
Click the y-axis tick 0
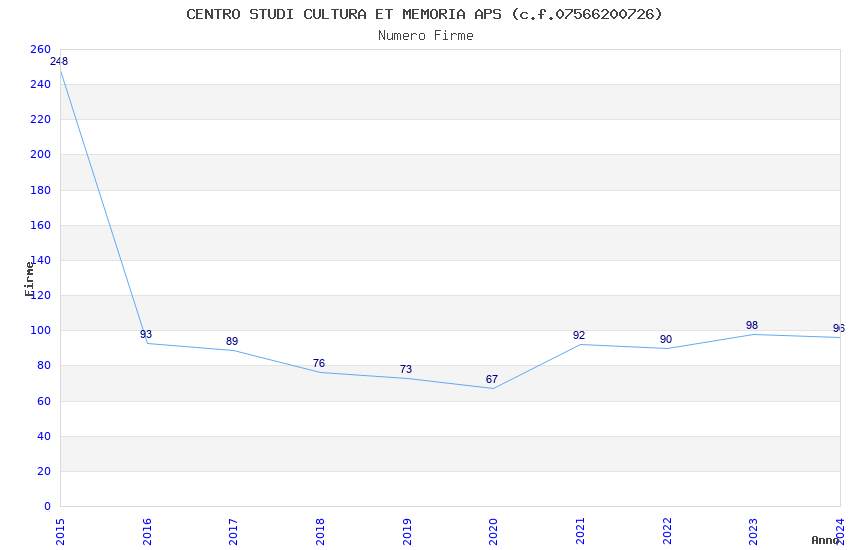click(47, 506)
